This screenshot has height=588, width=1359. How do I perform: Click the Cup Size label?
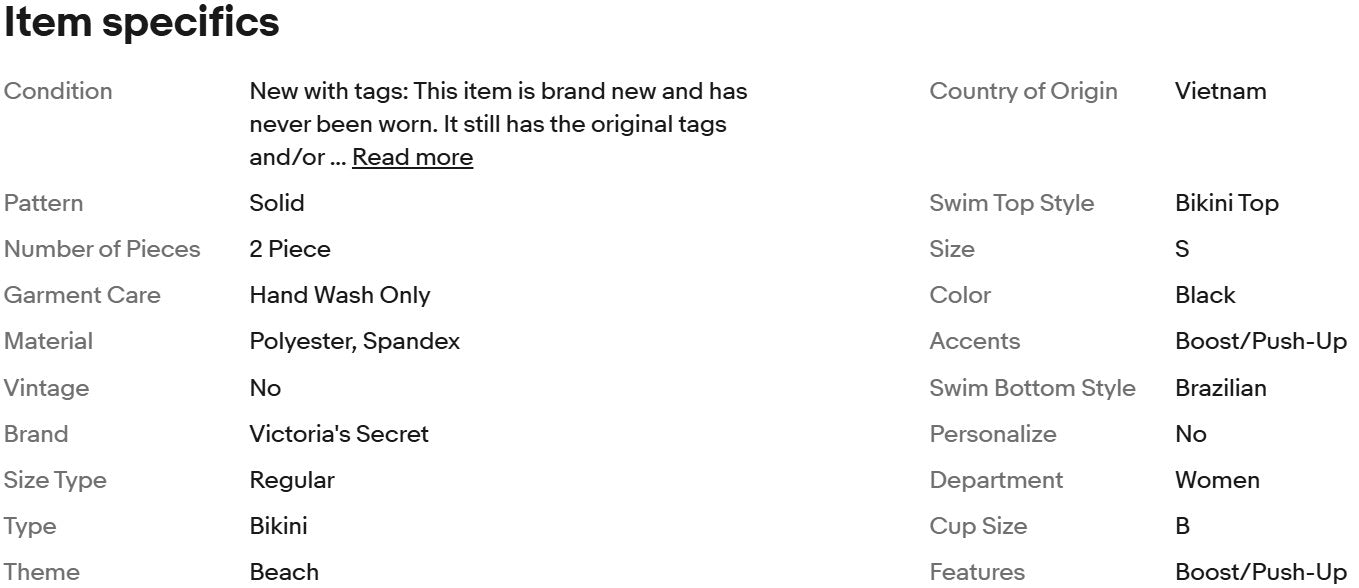click(977, 526)
